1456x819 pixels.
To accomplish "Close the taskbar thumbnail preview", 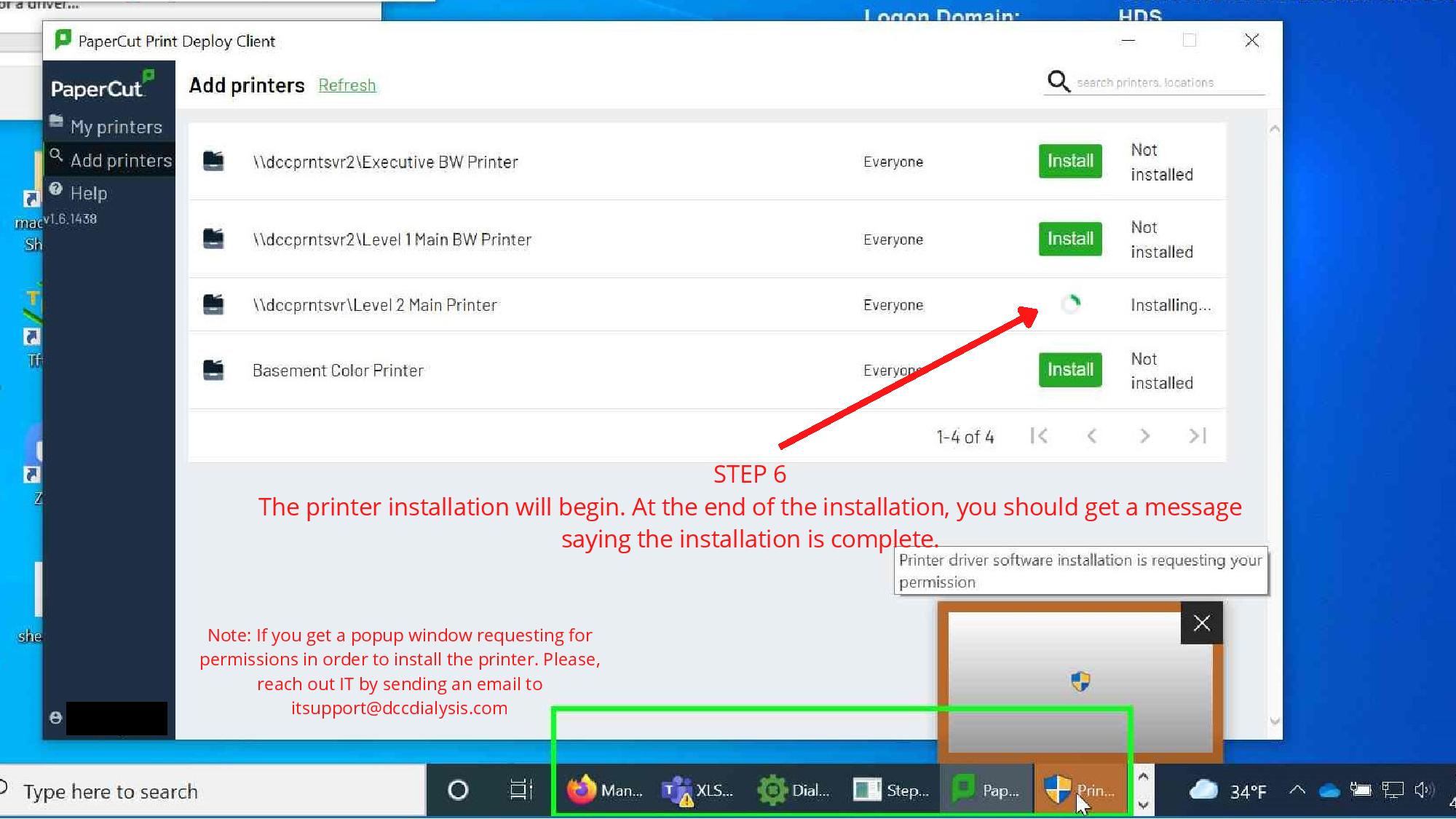I will [x=1202, y=623].
